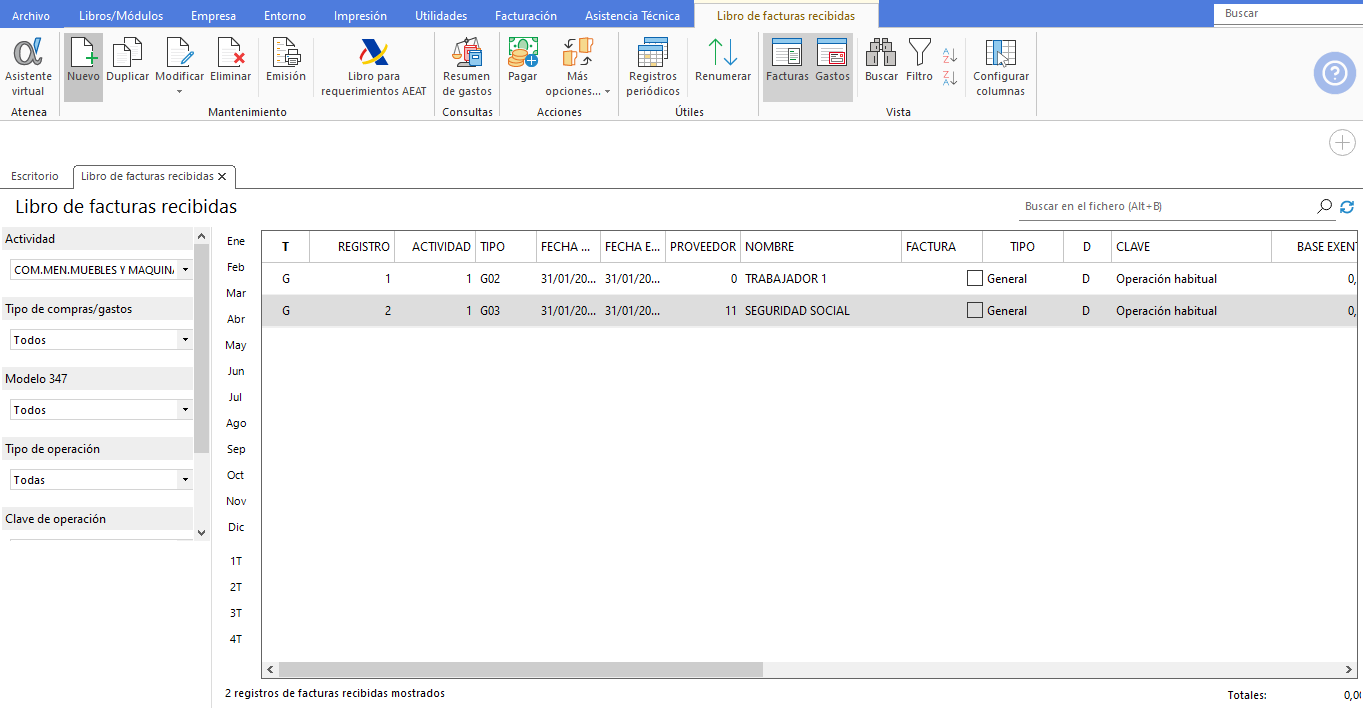This screenshot has height=708, width=1363.
Task: Open Más opciones menu
Action: (x=577, y=66)
